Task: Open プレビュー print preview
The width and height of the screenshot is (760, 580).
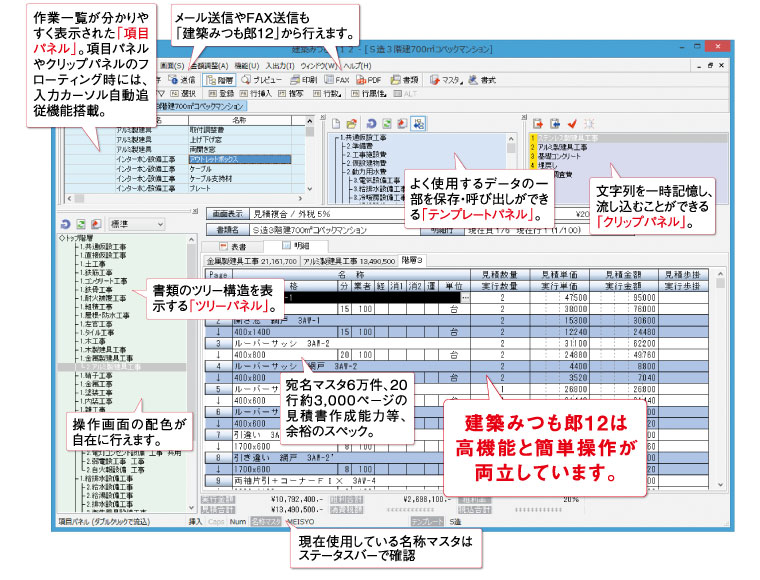Action: (261, 80)
